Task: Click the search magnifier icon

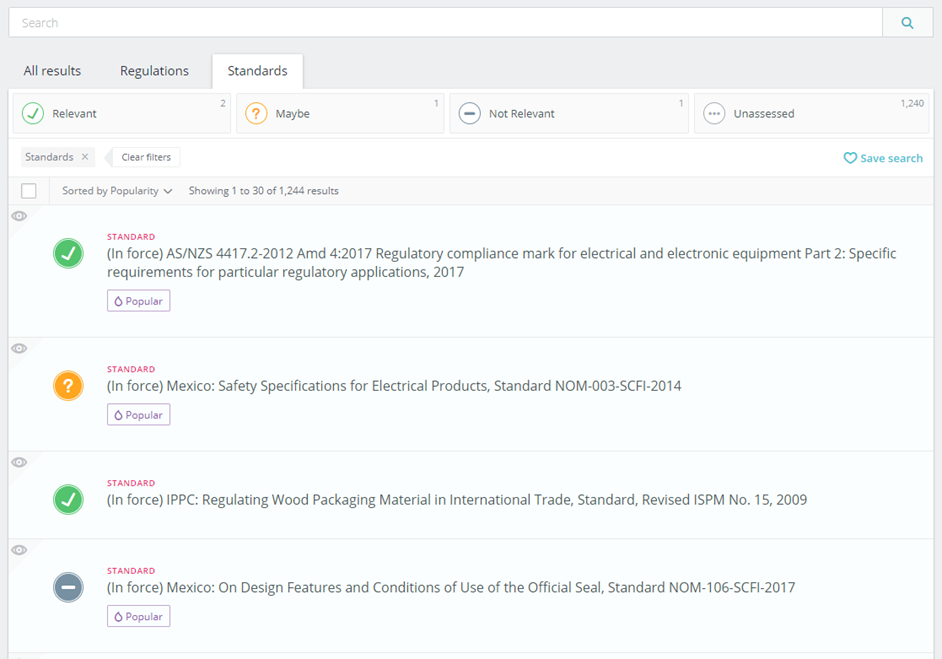Action: click(x=906, y=21)
